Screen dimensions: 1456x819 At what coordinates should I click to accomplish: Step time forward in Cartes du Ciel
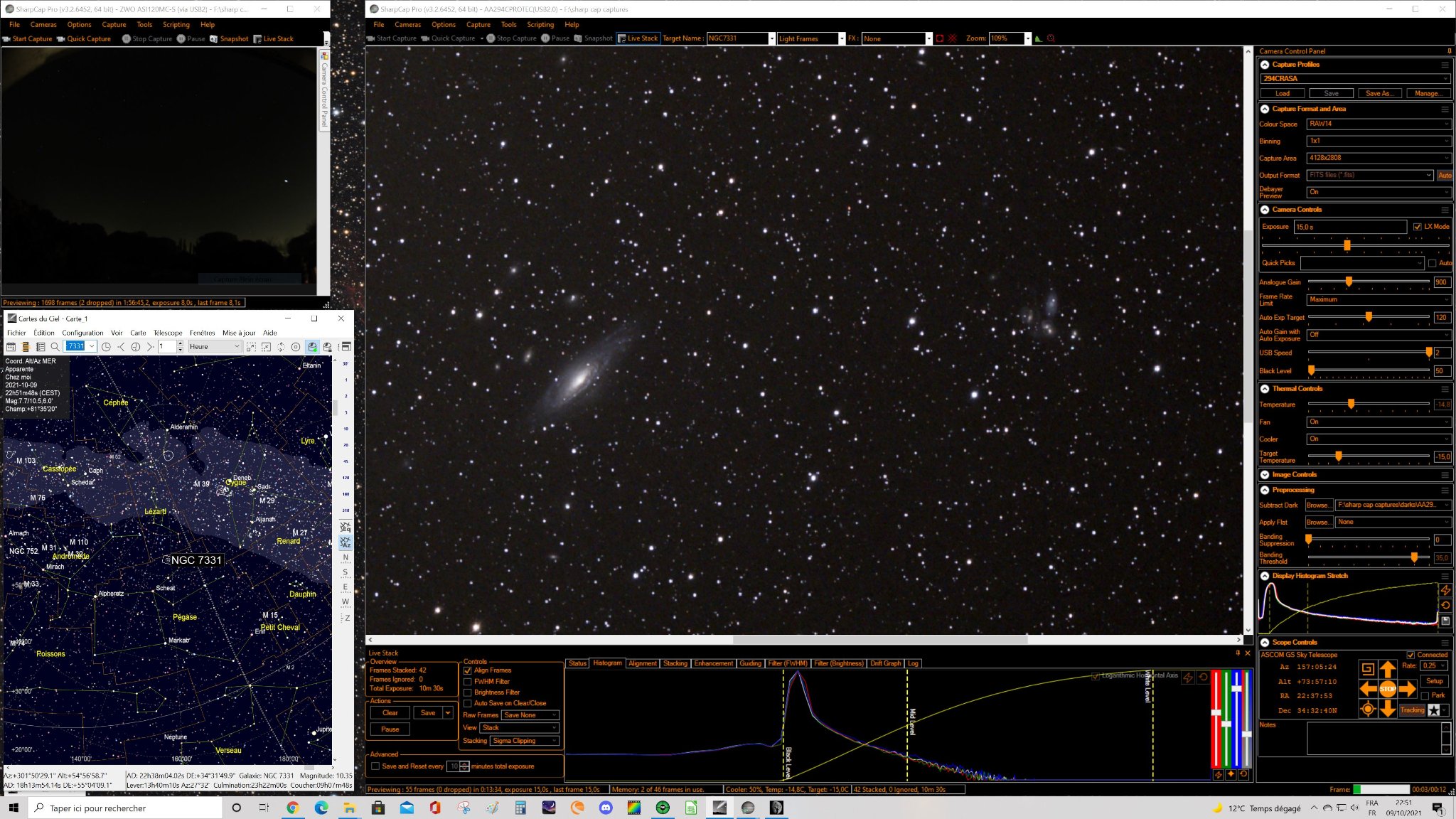[x=150, y=347]
